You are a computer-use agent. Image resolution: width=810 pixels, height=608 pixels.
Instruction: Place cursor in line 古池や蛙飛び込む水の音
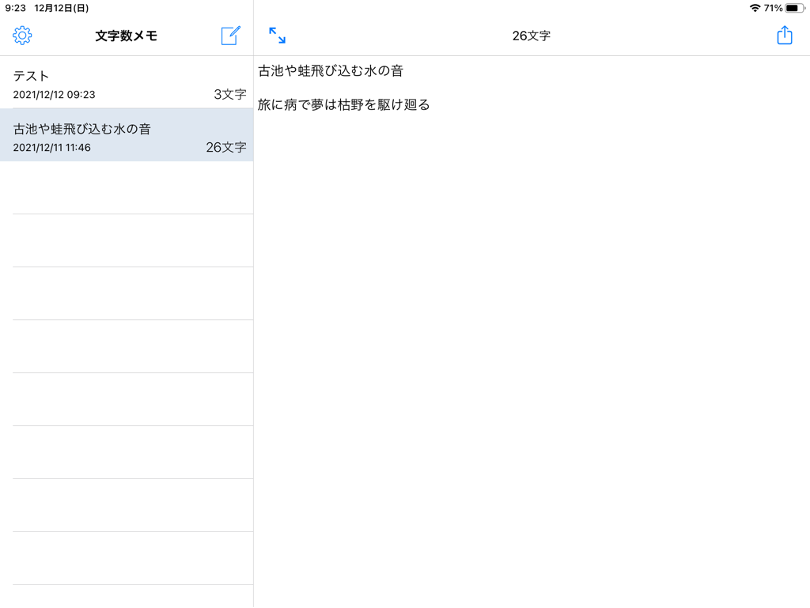tap(331, 71)
